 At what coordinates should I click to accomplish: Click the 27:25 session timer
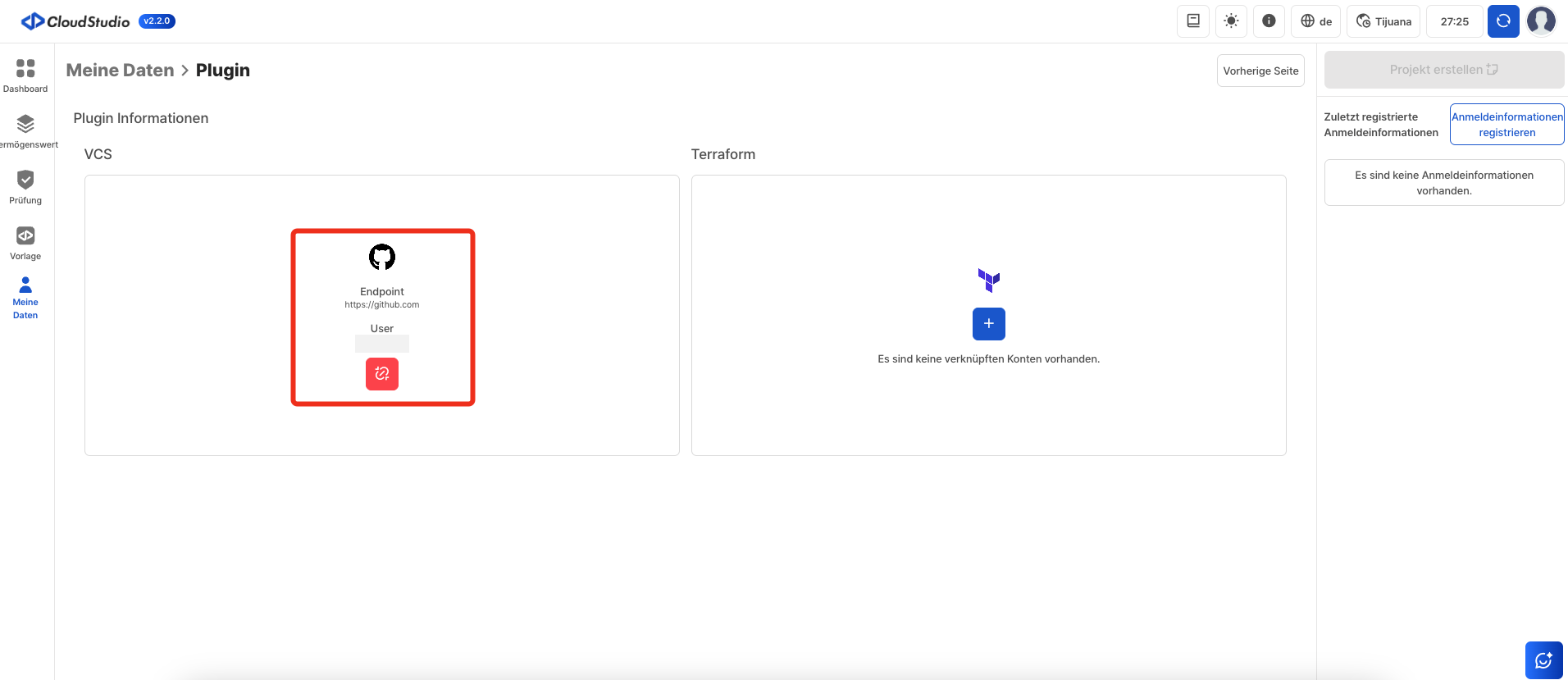1454,21
